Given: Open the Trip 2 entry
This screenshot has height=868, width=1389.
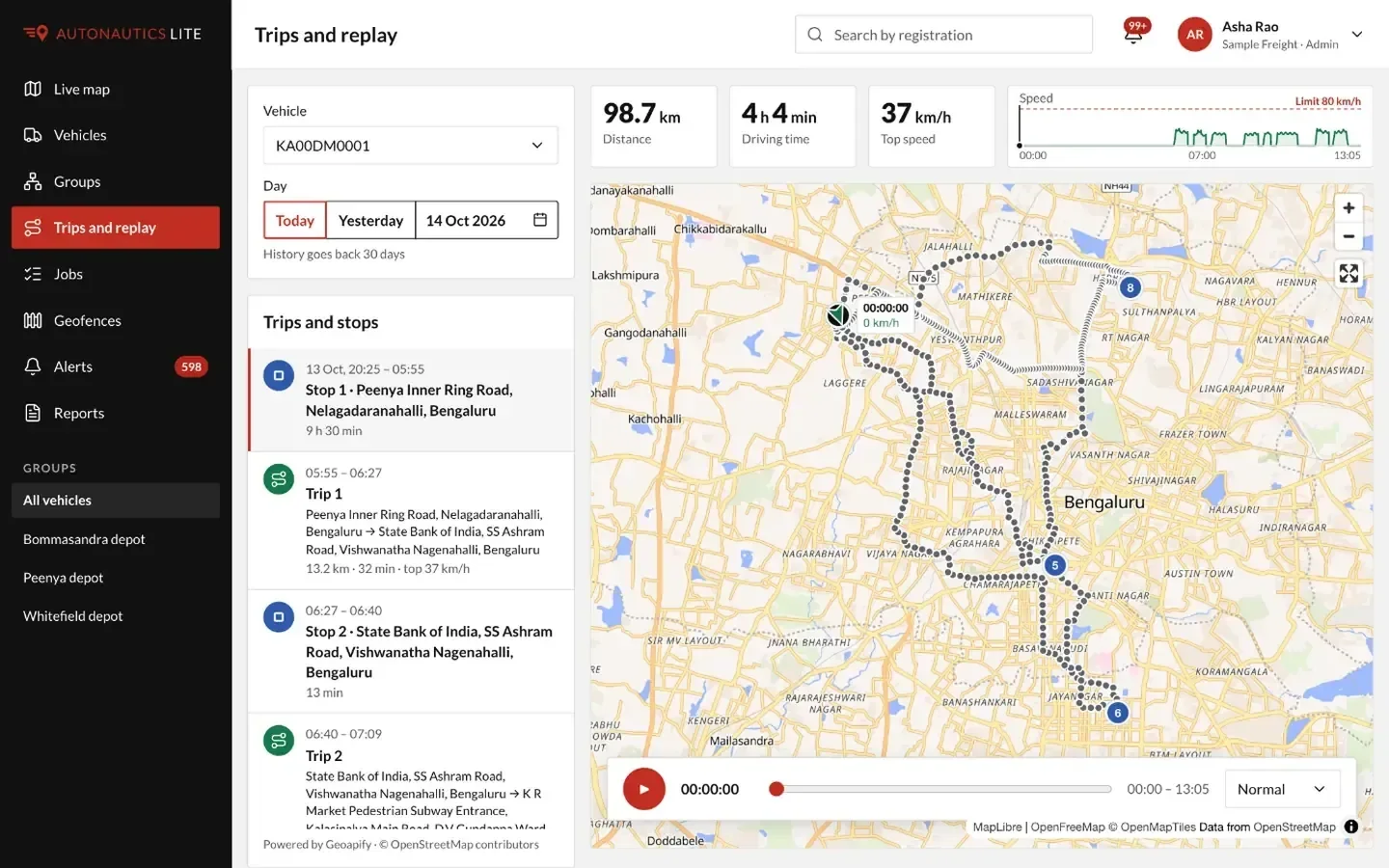Looking at the screenshot, I should point(411,772).
